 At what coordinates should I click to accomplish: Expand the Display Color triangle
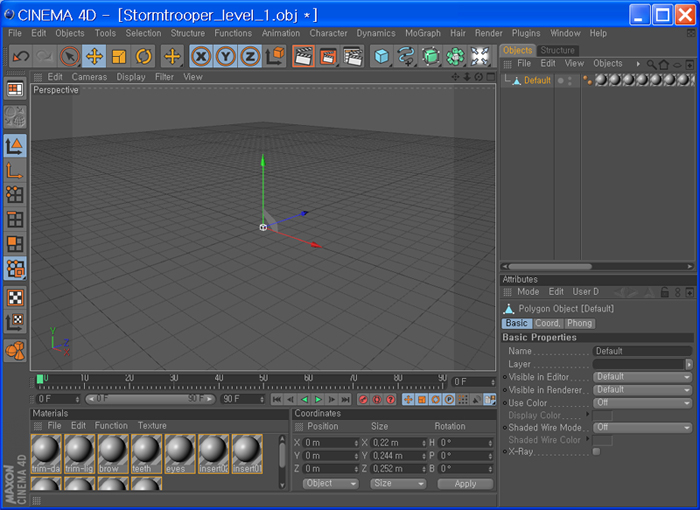click(x=588, y=414)
